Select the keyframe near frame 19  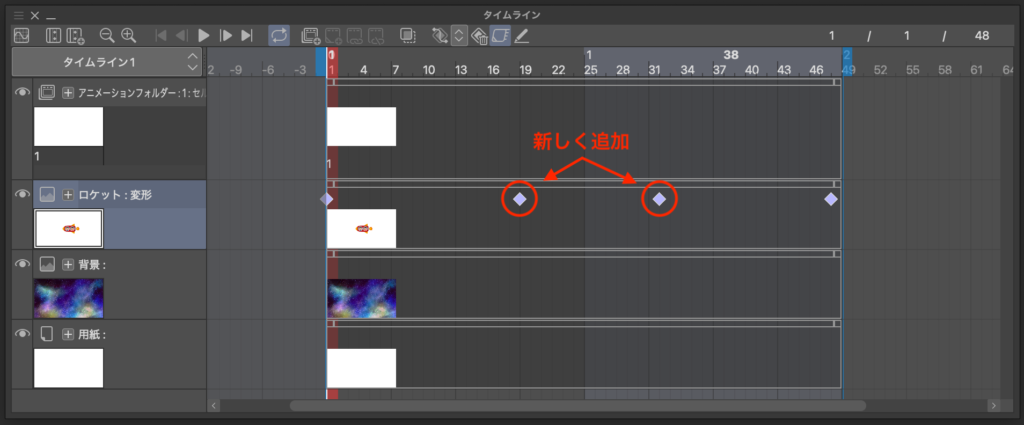click(520, 199)
